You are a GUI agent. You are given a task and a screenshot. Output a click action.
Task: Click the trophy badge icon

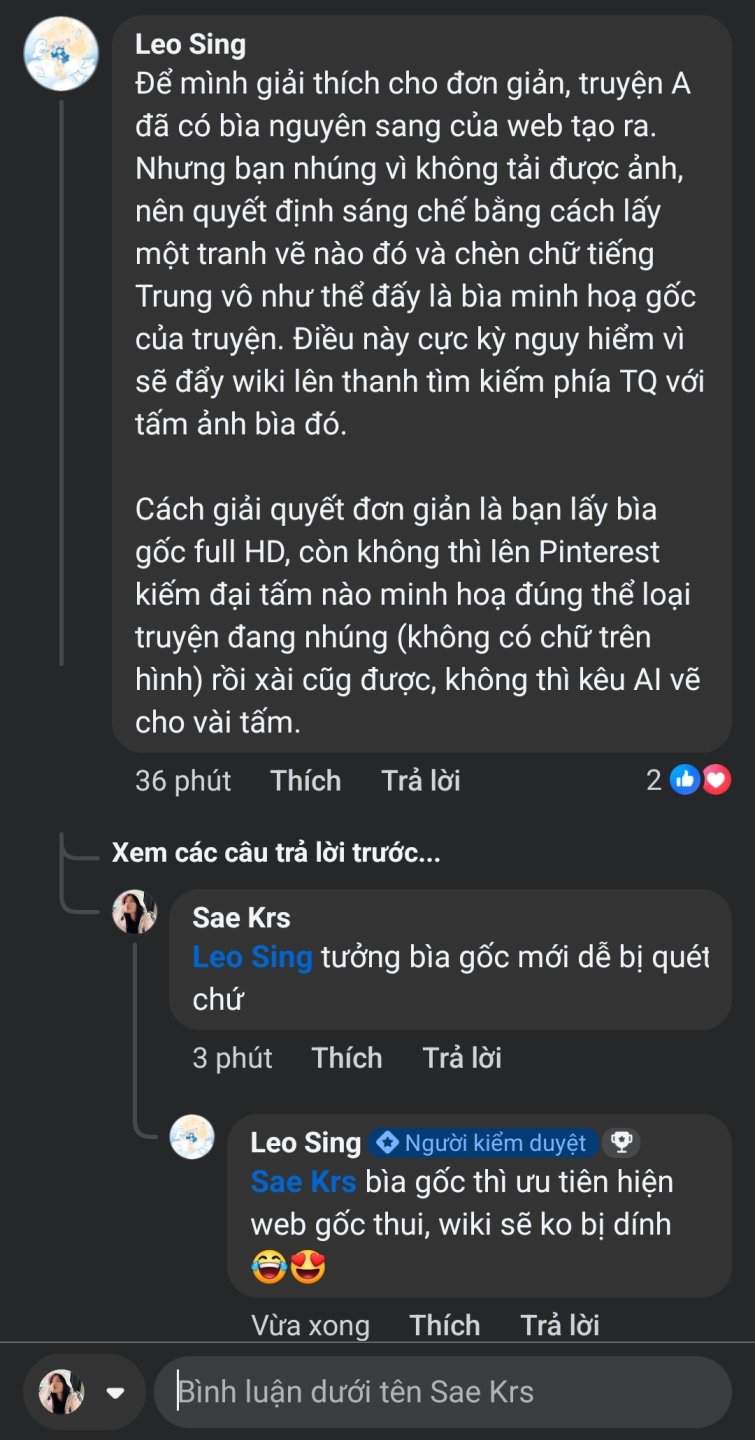pyautogui.click(x=622, y=1142)
